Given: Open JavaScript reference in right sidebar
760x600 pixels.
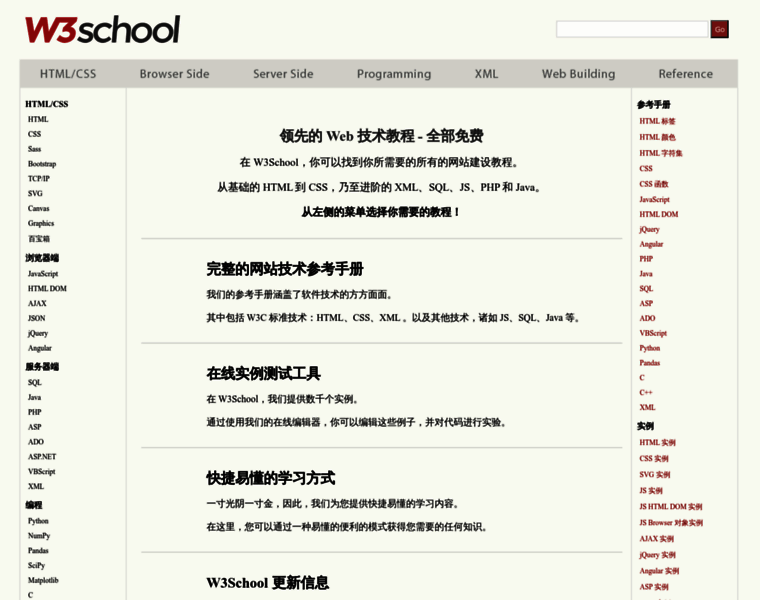Looking at the screenshot, I should [654, 200].
